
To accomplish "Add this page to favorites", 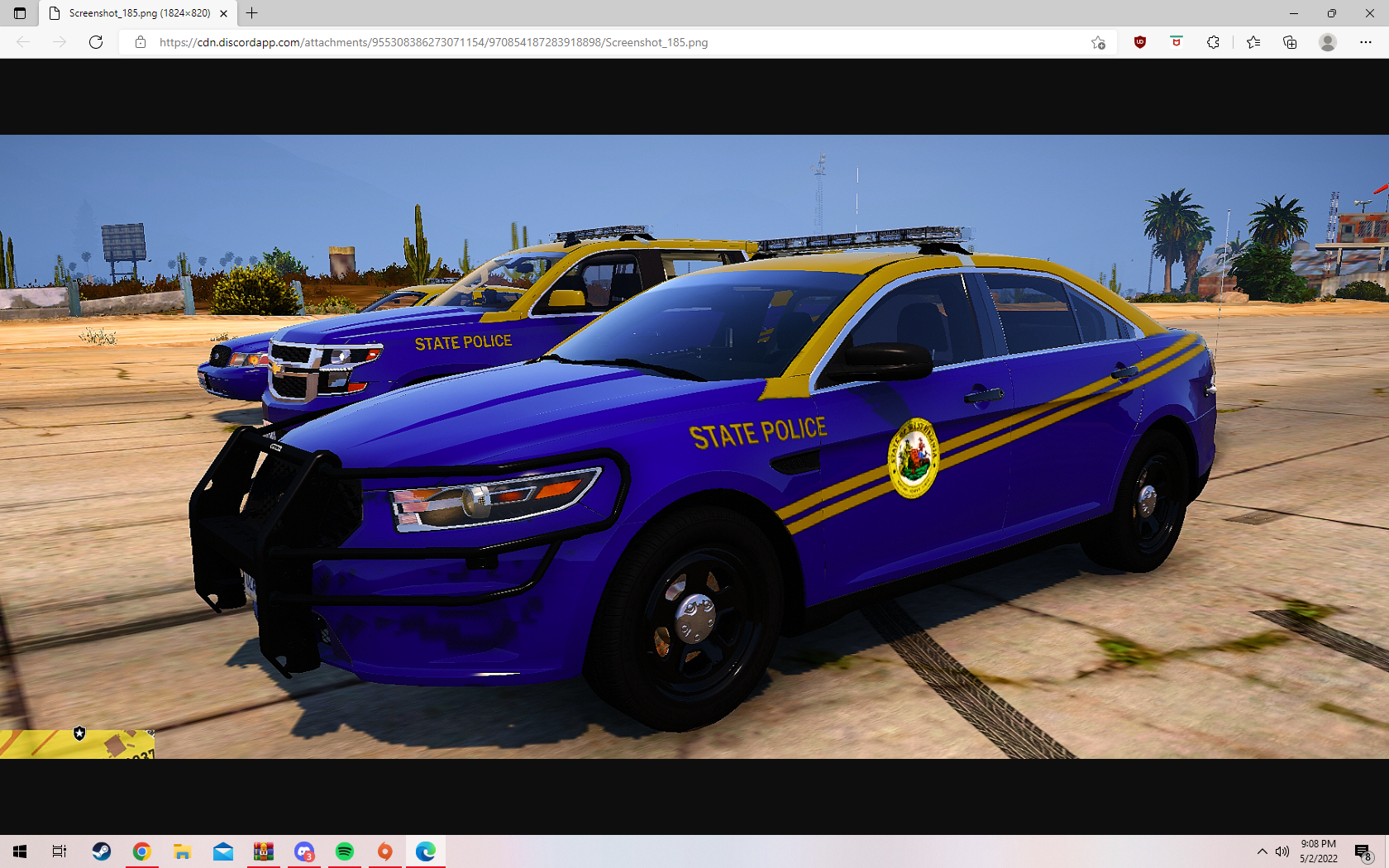I will tap(1098, 42).
